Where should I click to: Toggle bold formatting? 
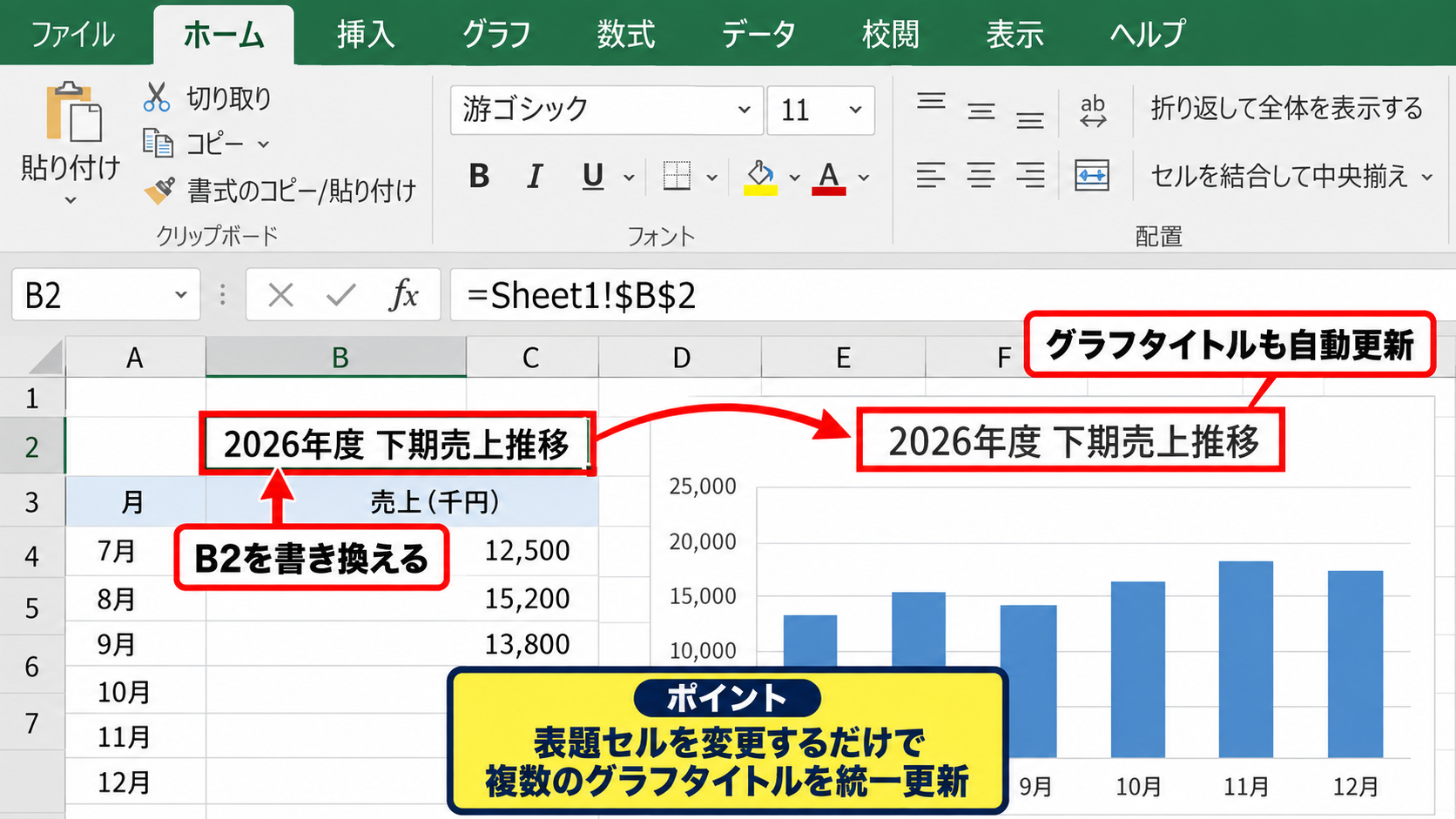pos(479,177)
